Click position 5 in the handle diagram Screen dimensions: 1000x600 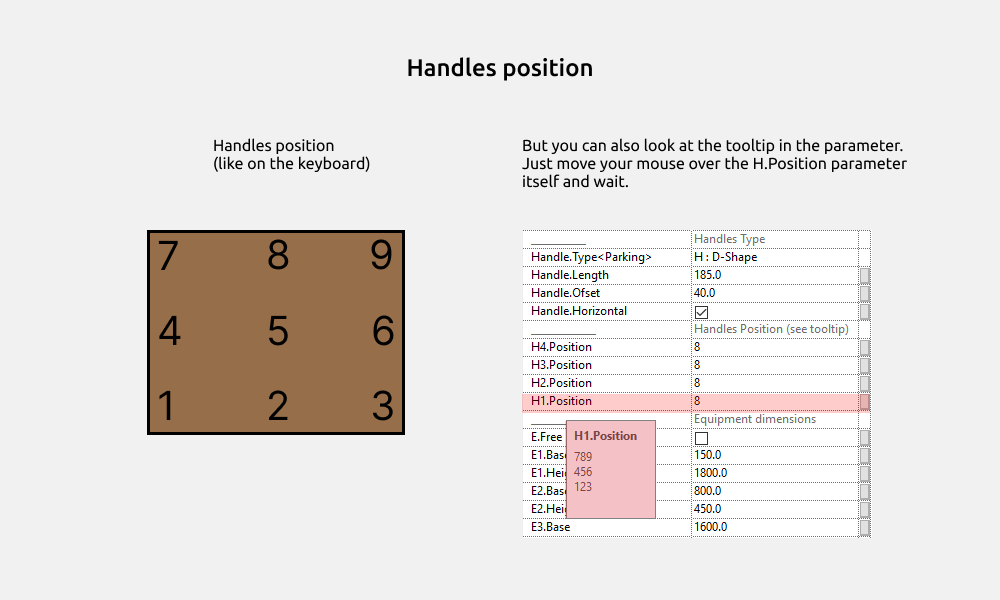click(278, 331)
